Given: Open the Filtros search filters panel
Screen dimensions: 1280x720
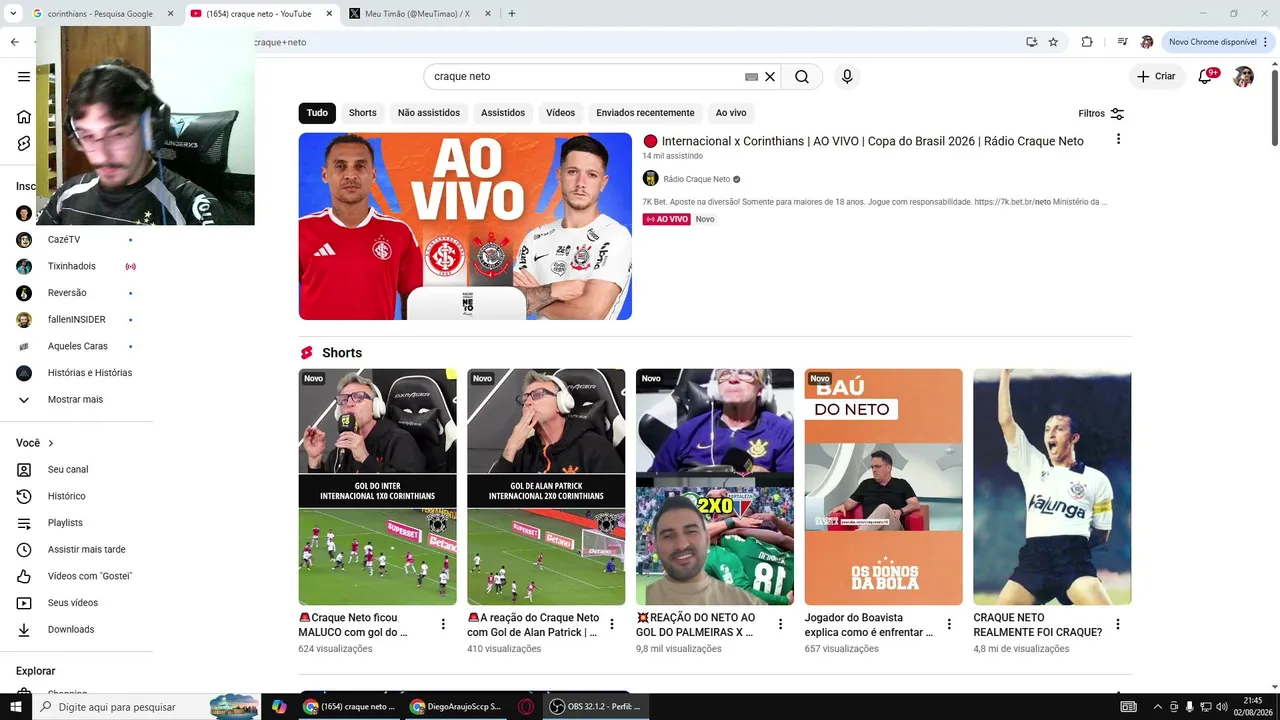Looking at the screenshot, I should pos(1101,114).
